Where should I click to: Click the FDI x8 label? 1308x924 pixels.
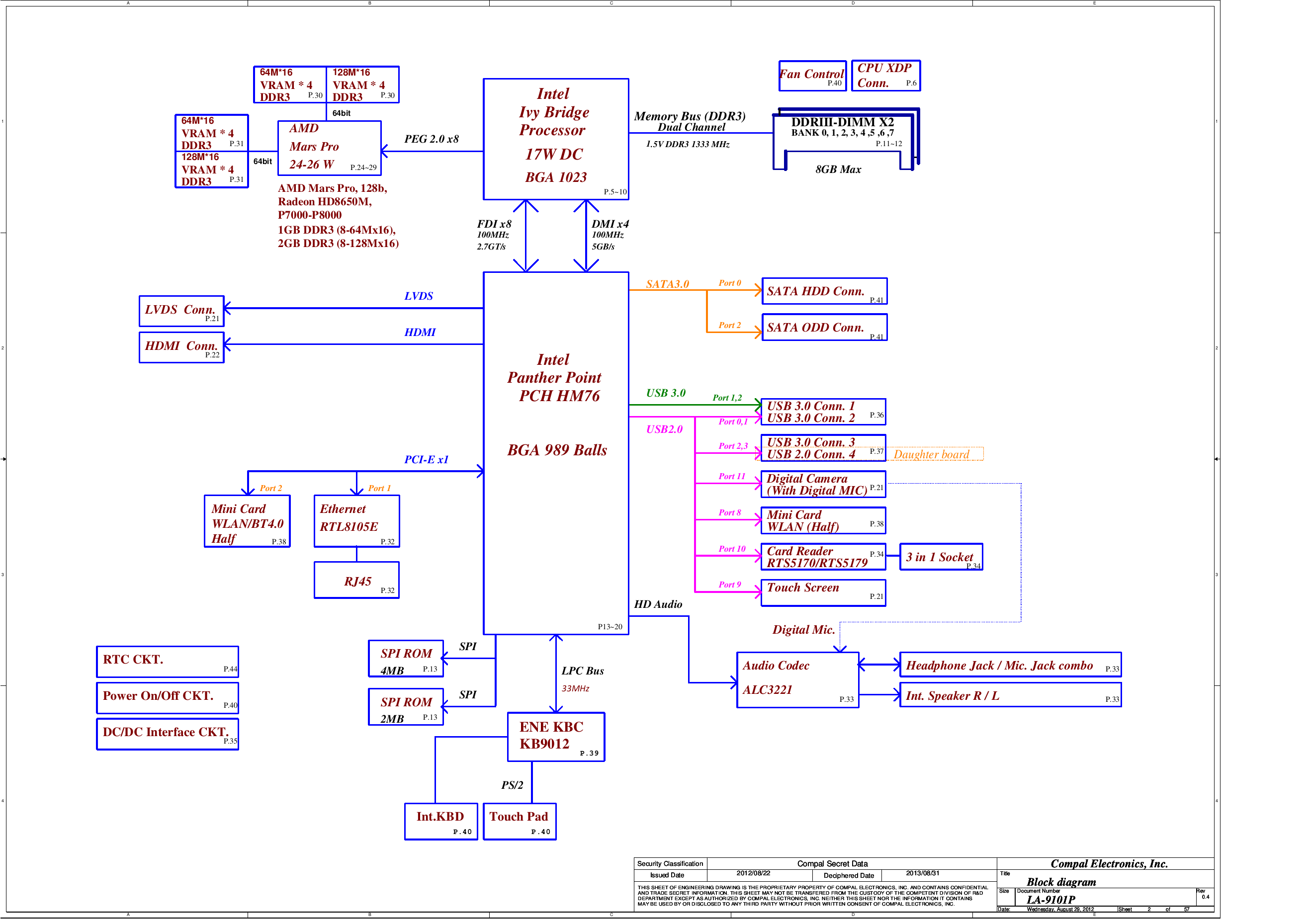494,224
